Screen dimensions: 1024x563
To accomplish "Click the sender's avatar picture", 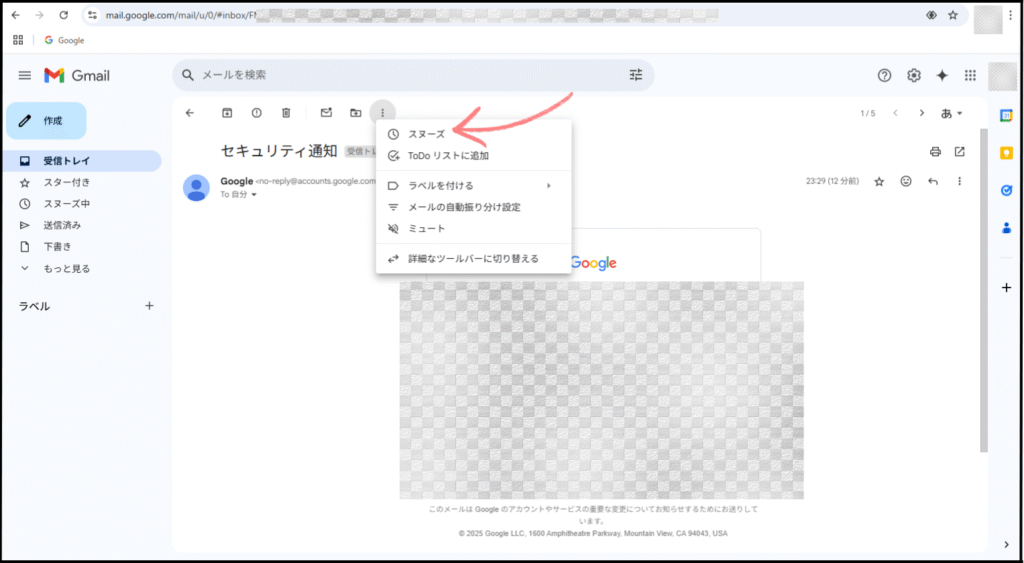I will [x=197, y=188].
